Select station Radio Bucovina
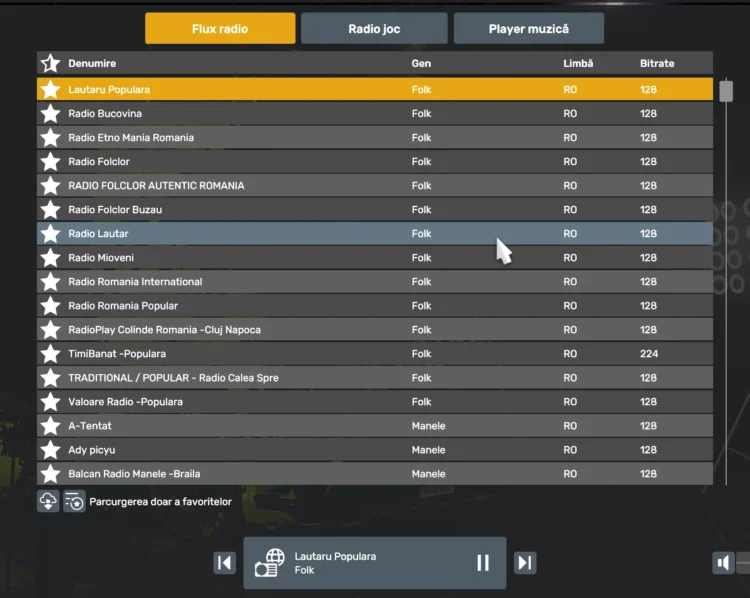The image size is (750, 598). (x=375, y=113)
